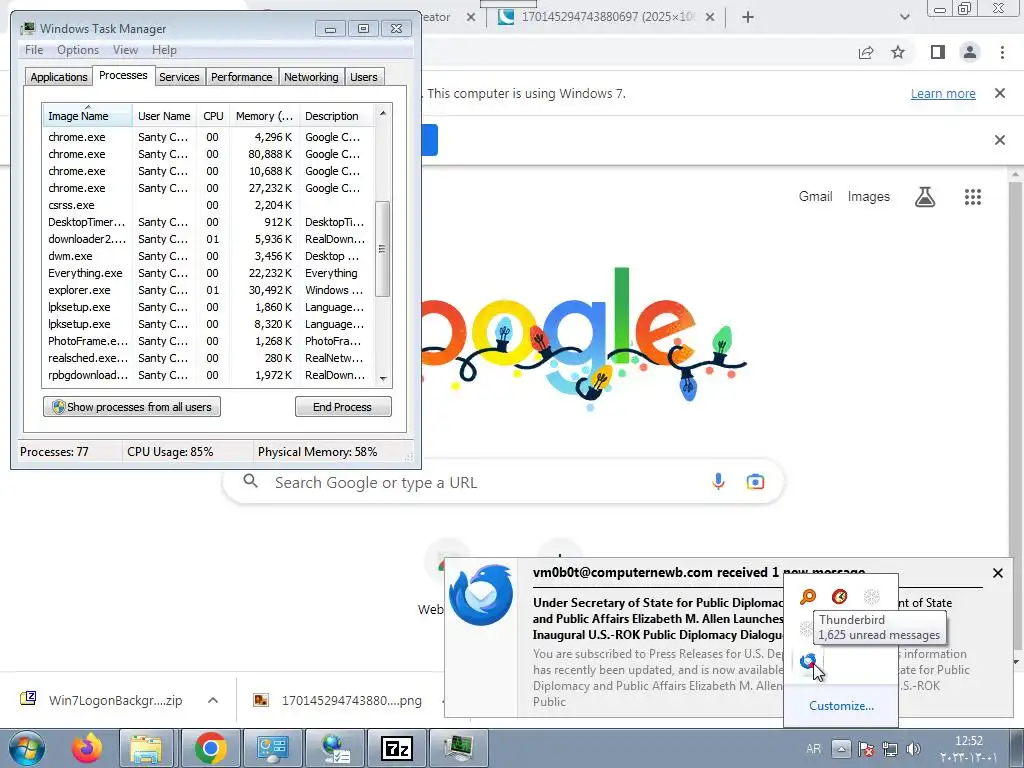Search by image with the Lens camera icon

[755, 482]
